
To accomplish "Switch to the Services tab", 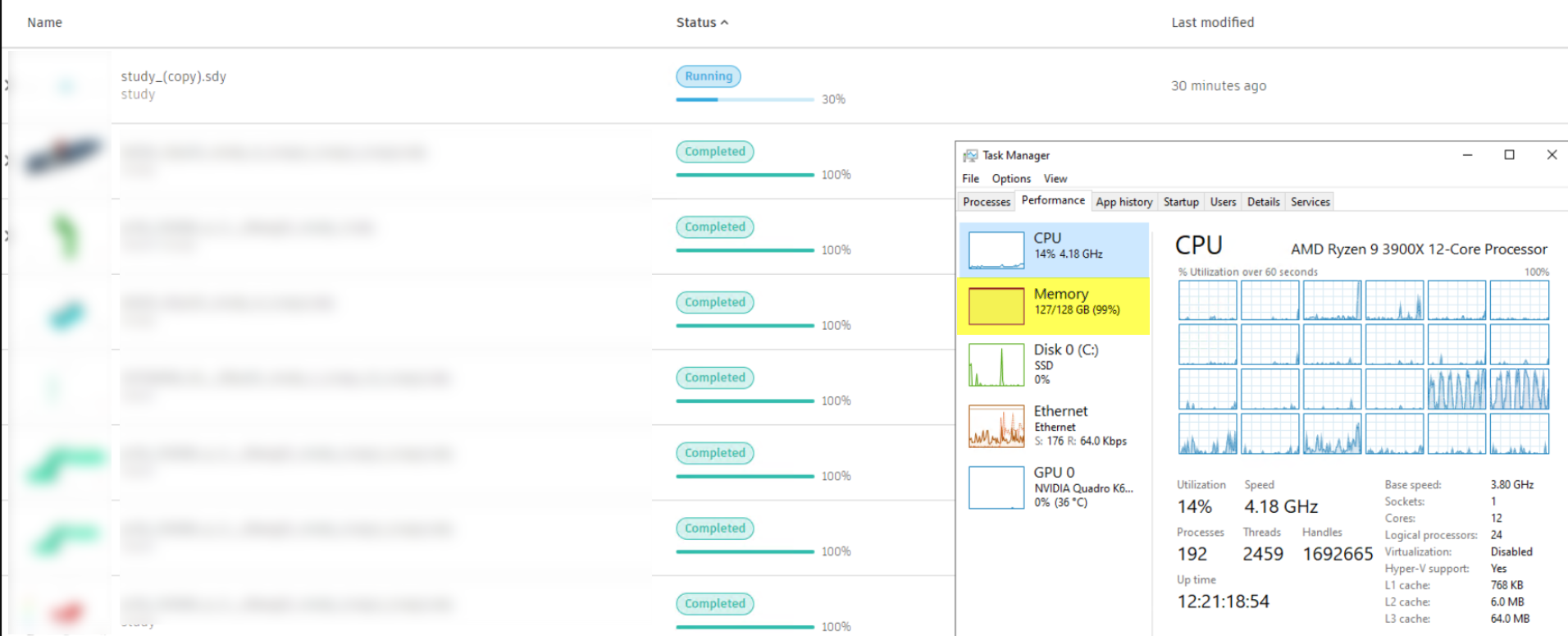I will 1310,202.
